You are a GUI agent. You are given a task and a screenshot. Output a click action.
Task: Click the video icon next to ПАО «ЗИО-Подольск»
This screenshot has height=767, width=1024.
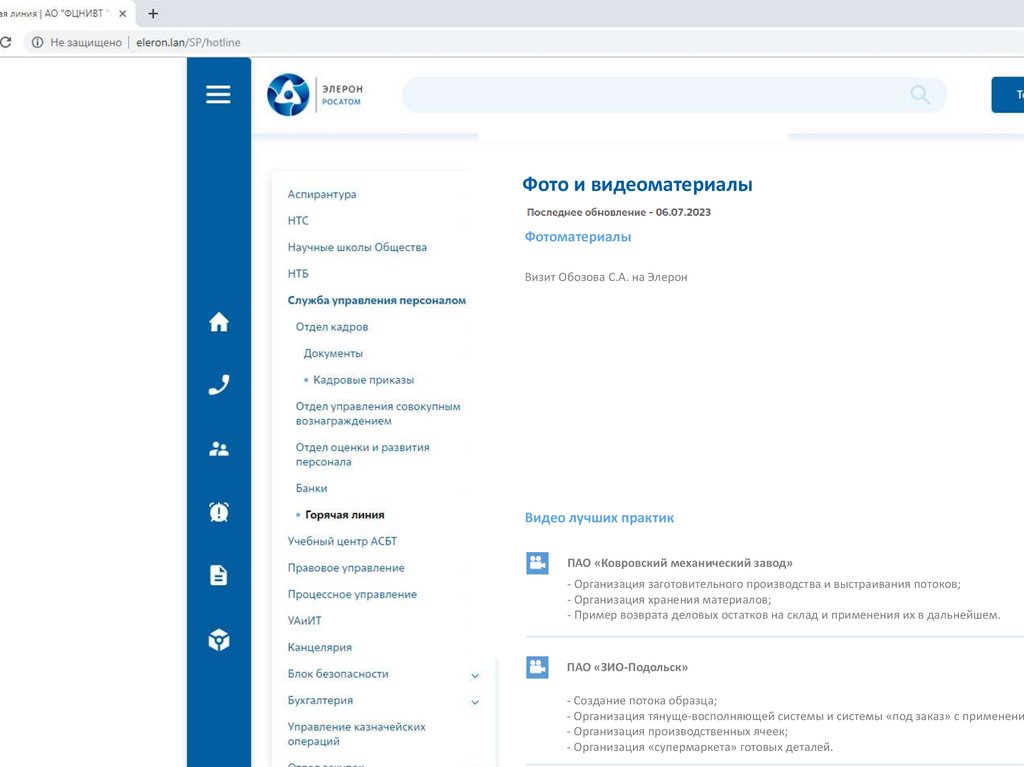click(x=537, y=666)
